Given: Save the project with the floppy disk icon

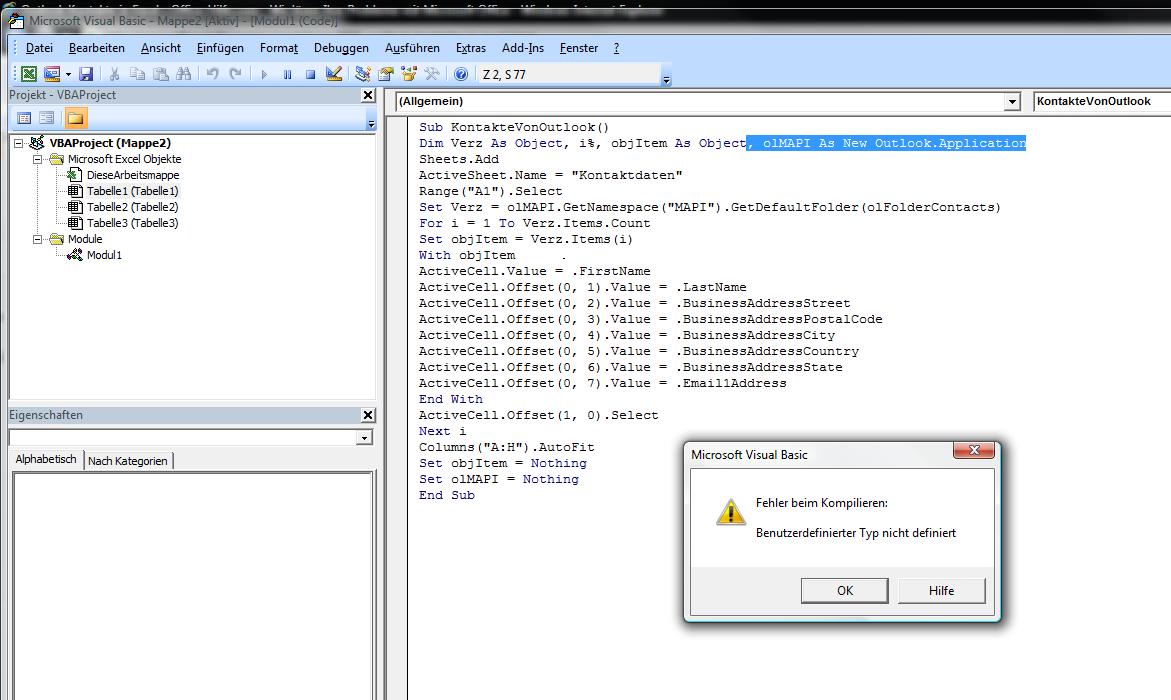Looking at the screenshot, I should pyautogui.click(x=86, y=74).
